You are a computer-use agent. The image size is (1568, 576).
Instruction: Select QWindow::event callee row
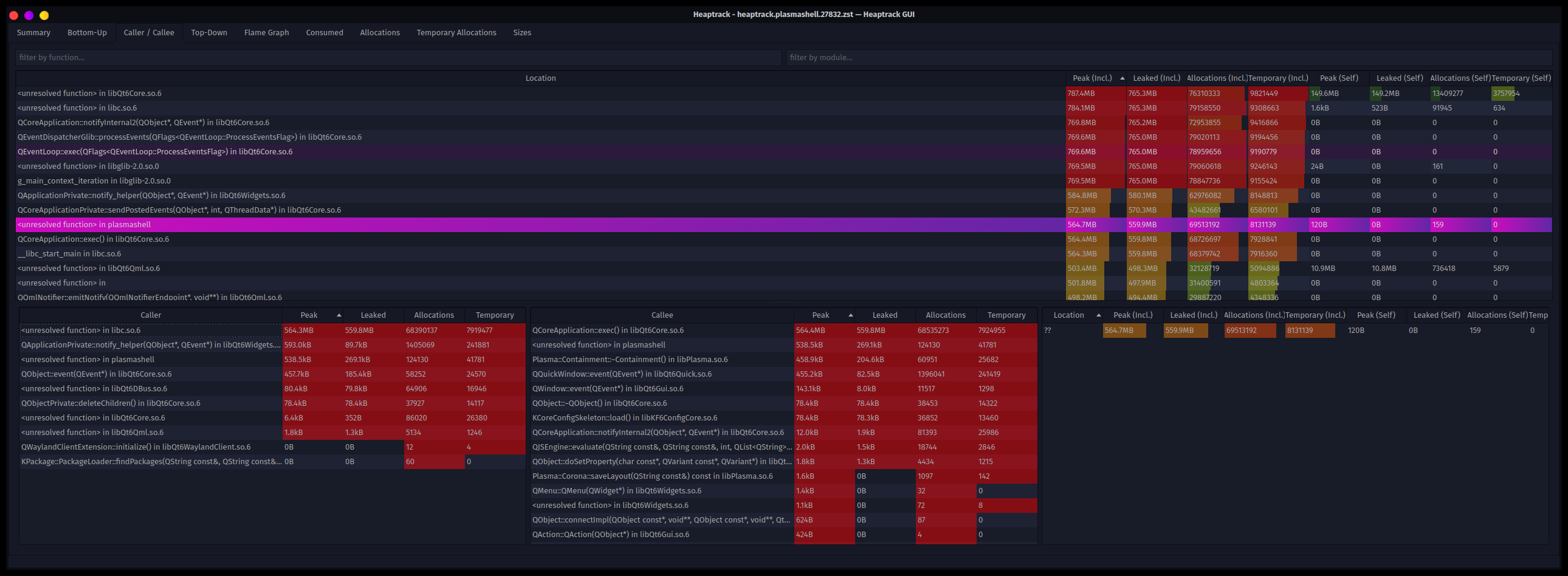pyautogui.click(x=784, y=389)
